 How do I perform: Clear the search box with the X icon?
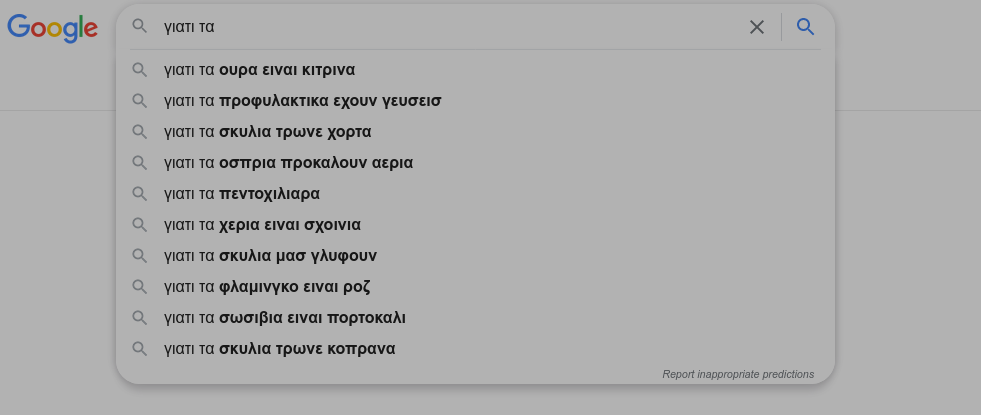point(756,28)
